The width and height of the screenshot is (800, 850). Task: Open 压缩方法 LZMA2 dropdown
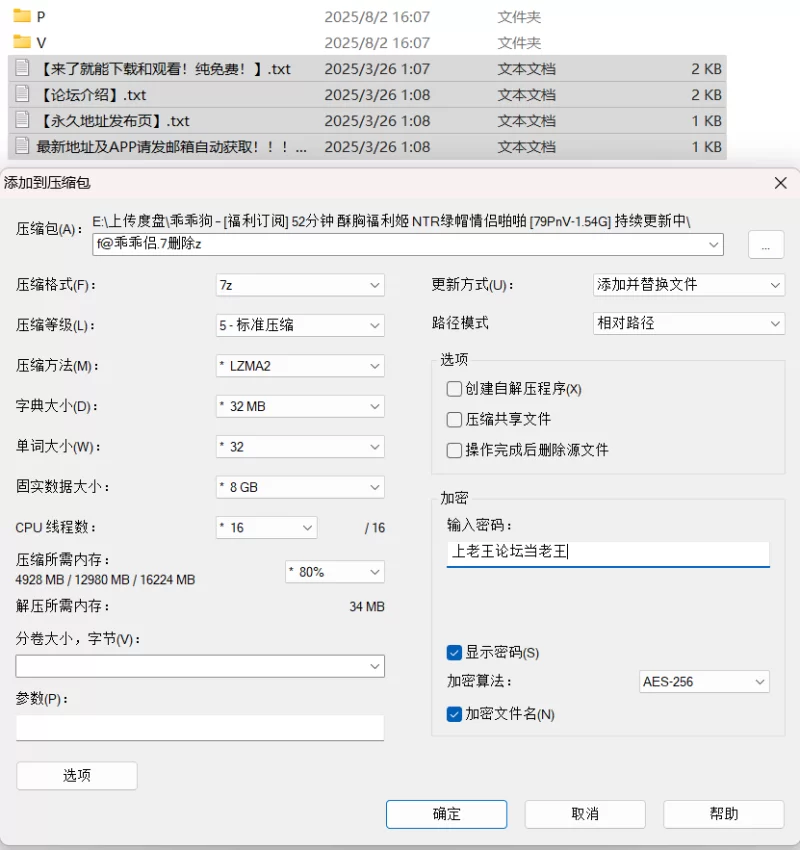coord(300,366)
